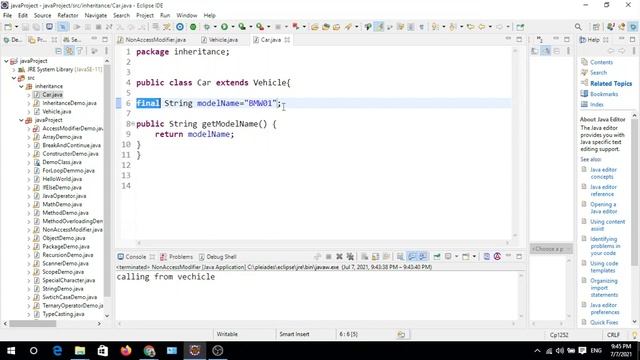Click the Quick Fixes help link

click(604, 322)
